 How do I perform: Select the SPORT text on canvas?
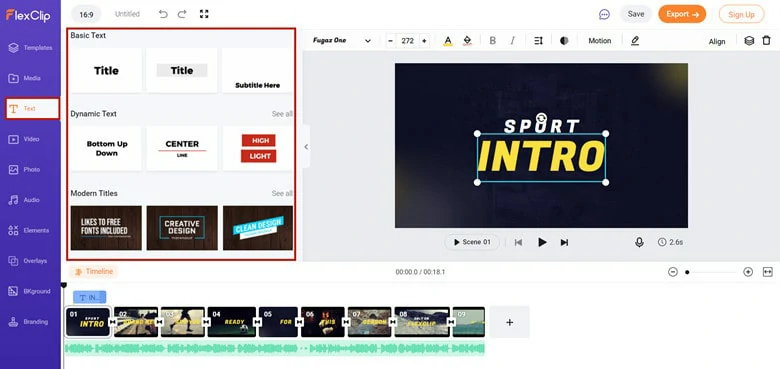tap(541, 126)
